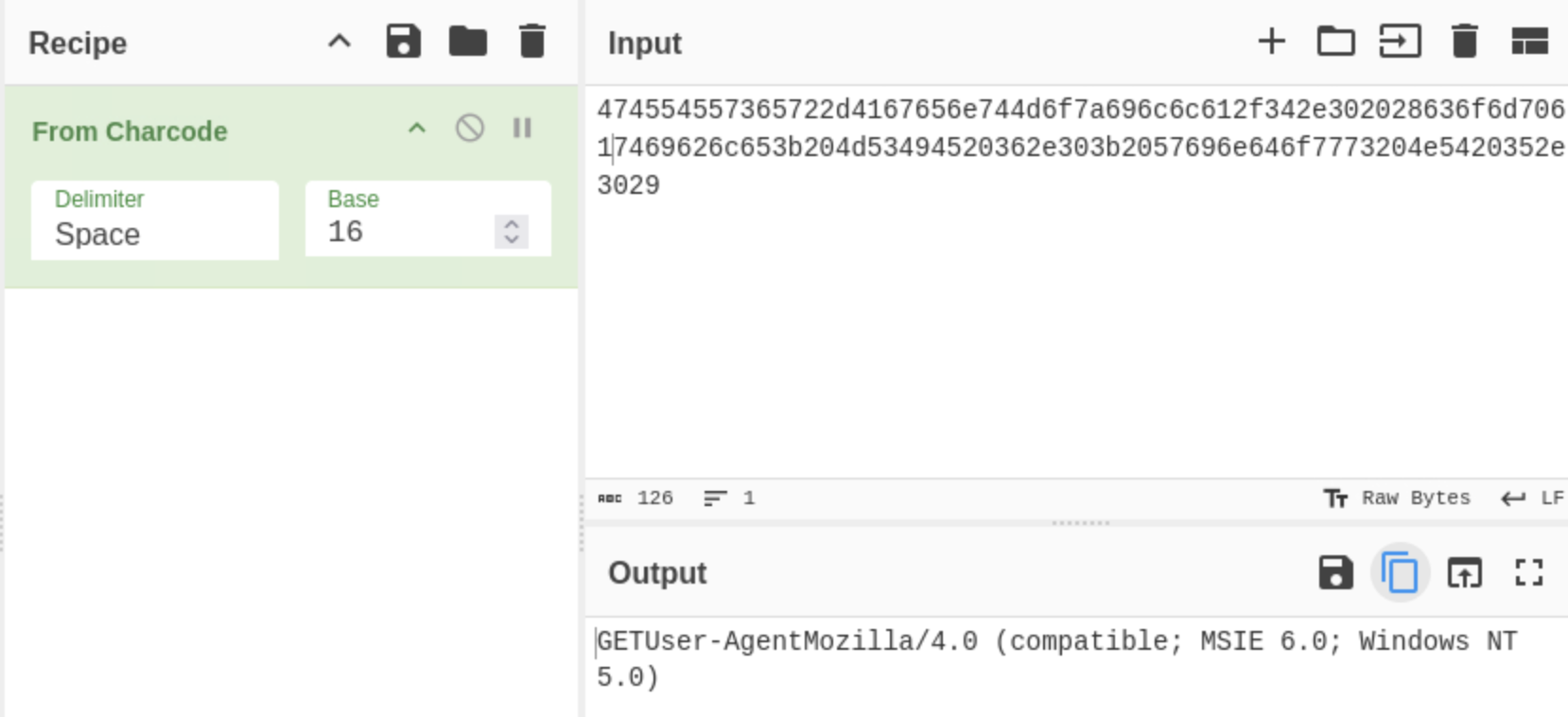Maximise the output pane
The image size is (1568, 717).
1528,572
